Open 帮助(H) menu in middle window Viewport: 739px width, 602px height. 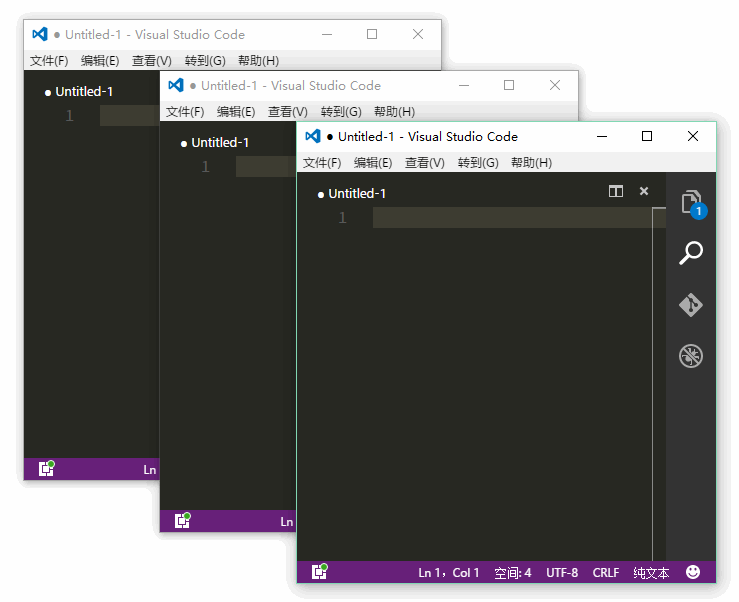[394, 112]
